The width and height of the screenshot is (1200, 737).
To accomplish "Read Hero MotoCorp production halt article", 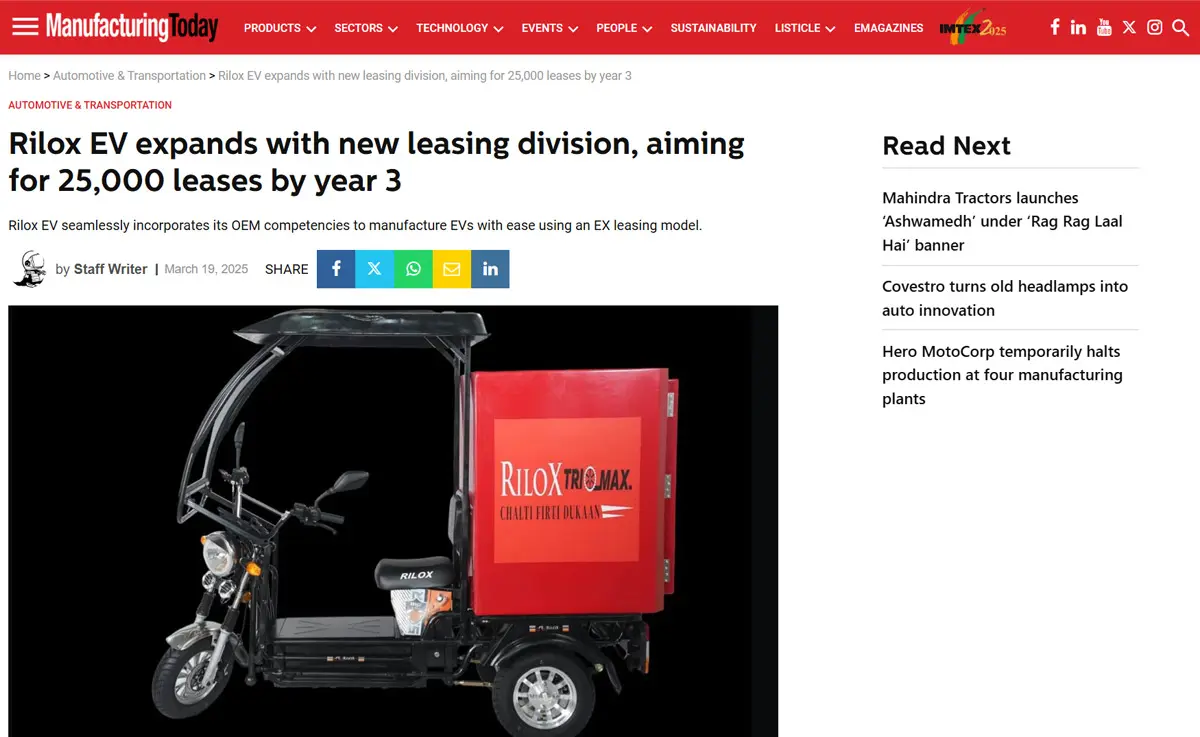I will coord(1002,375).
